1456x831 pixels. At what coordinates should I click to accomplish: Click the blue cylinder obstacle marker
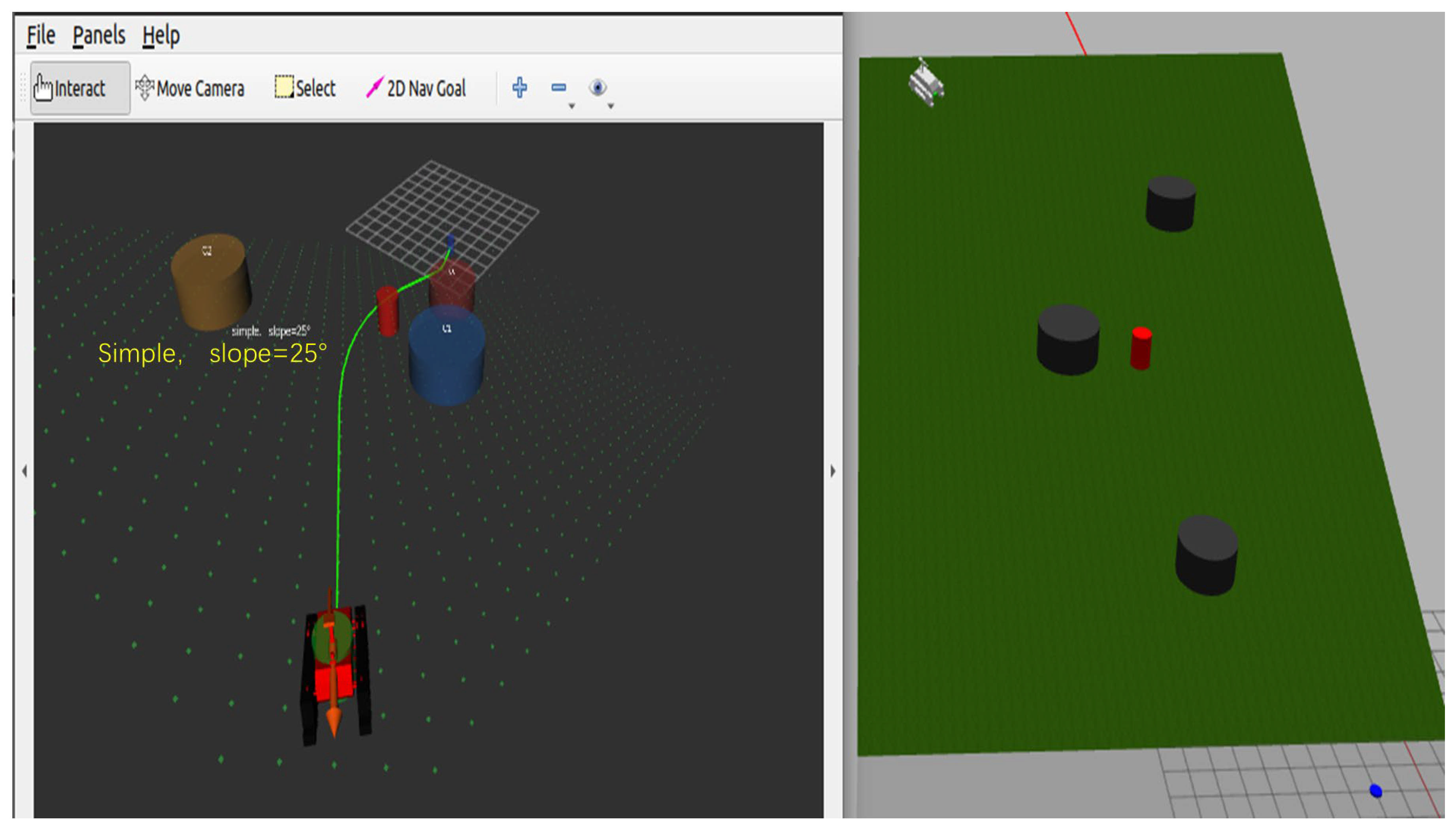pyautogui.click(x=446, y=355)
